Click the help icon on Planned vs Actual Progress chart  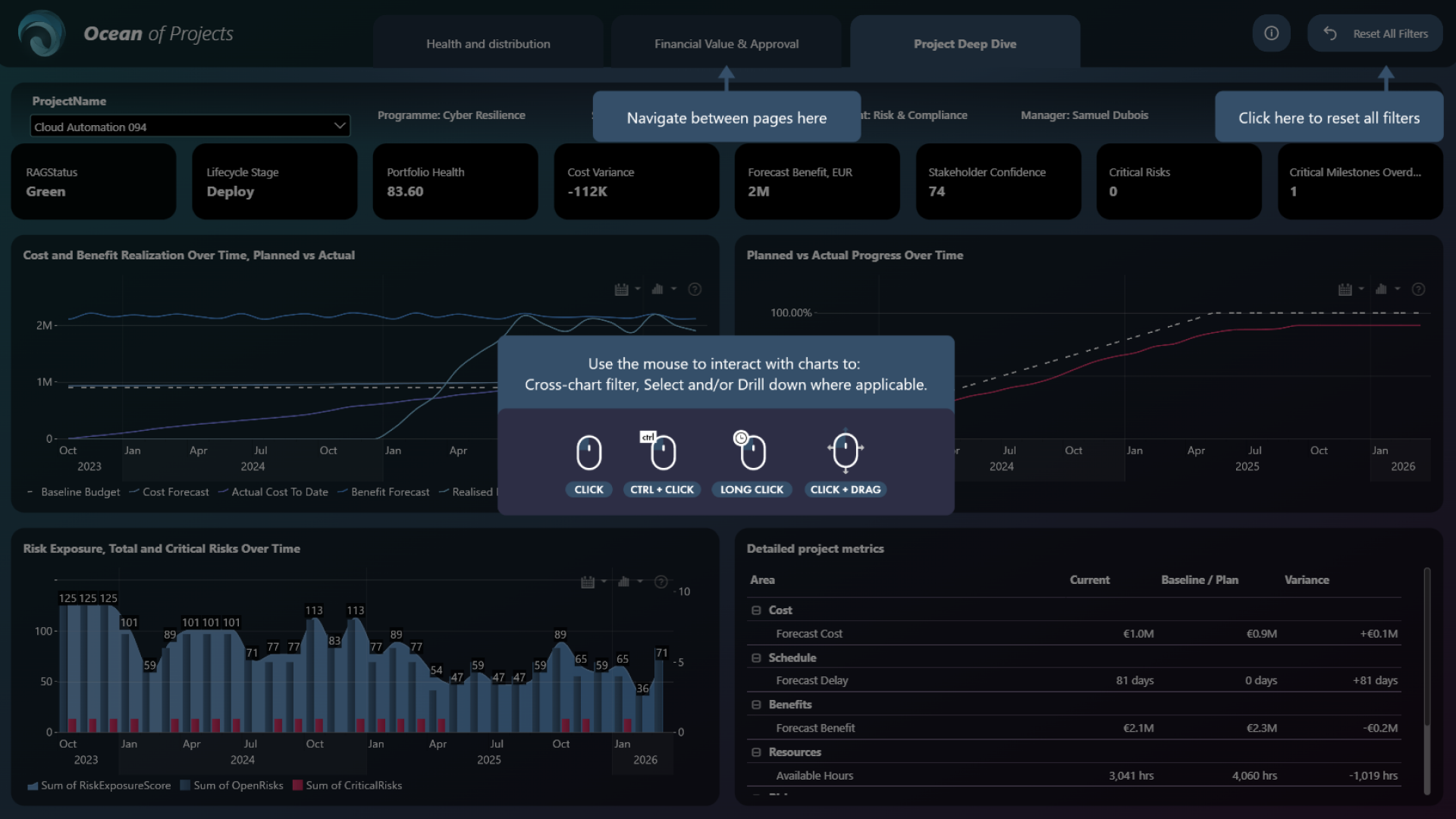coord(1418,289)
